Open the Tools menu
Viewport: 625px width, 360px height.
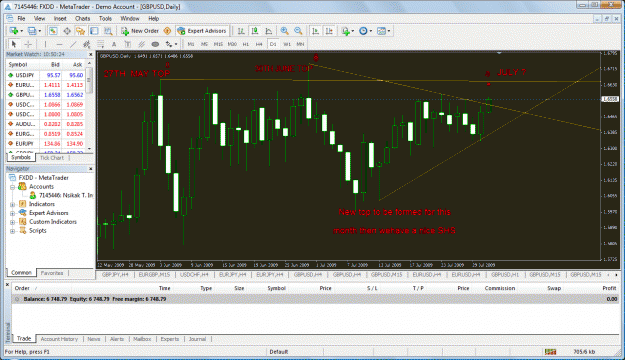105,18
